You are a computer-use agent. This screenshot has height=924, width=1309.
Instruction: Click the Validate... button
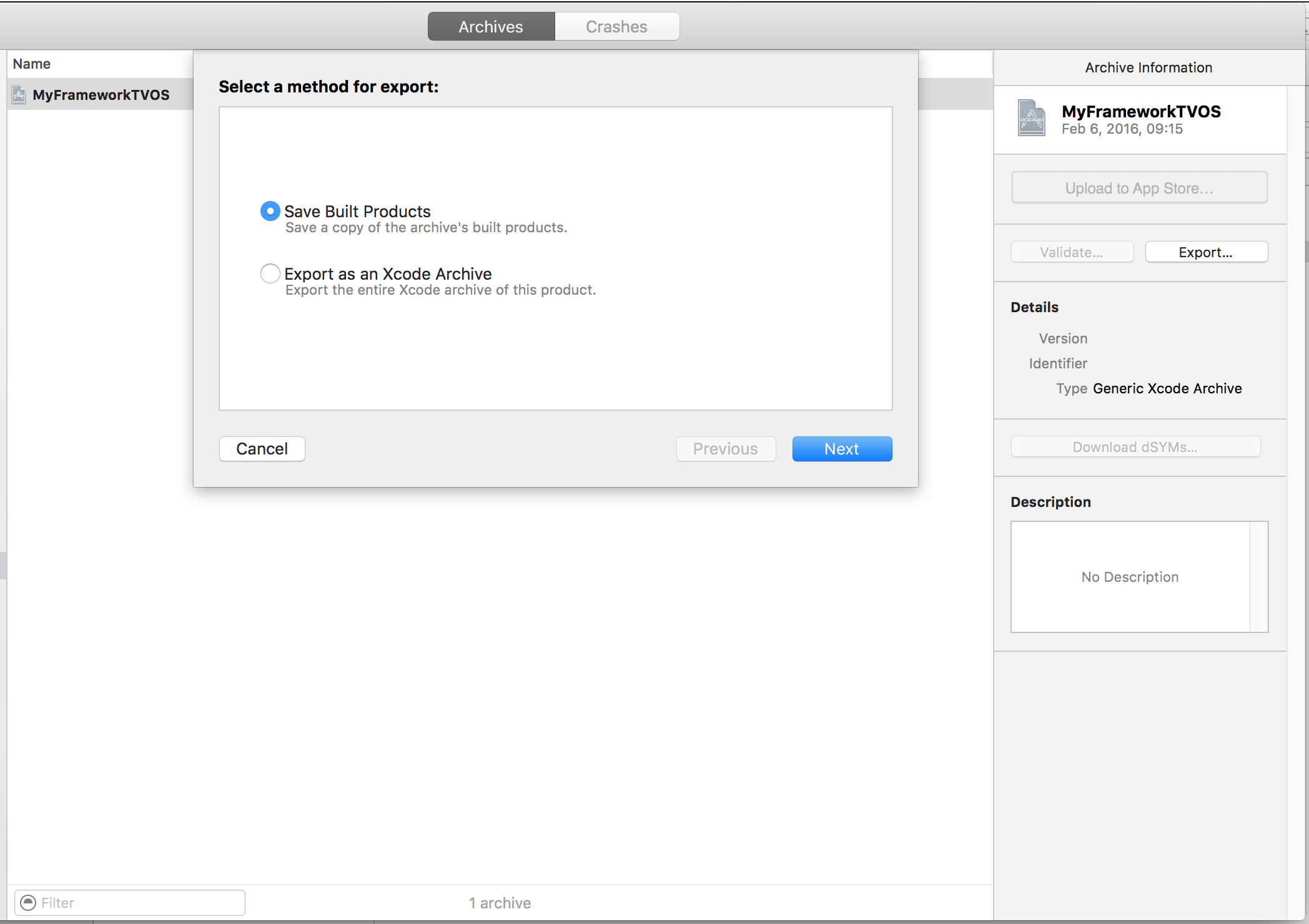[1072, 252]
